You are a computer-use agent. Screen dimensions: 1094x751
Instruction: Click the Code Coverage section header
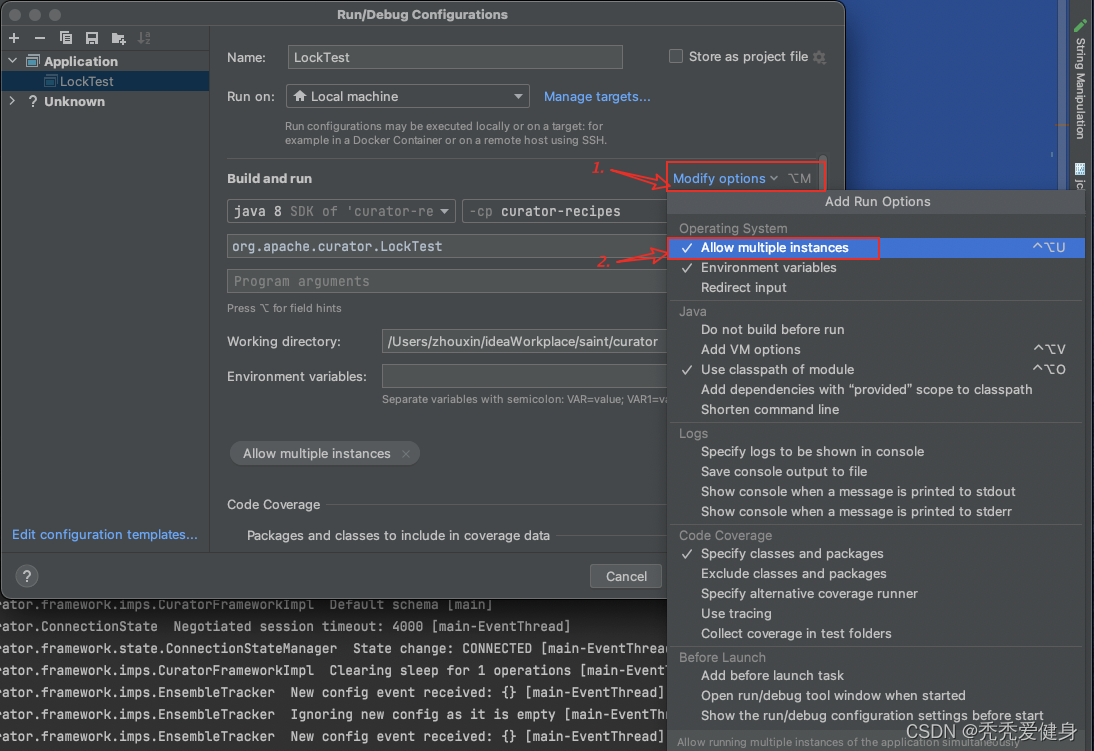coord(274,505)
